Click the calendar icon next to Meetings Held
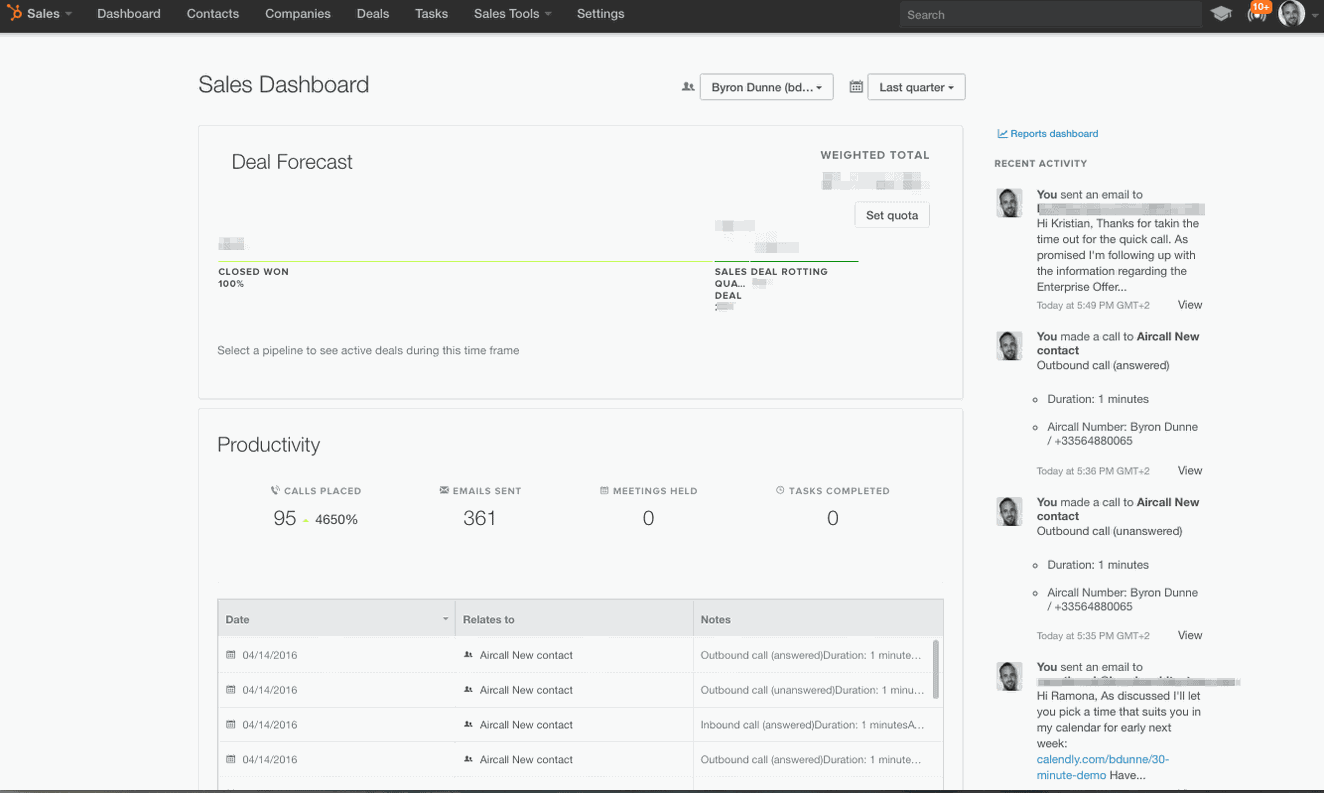The image size is (1324, 793). click(x=604, y=491)
